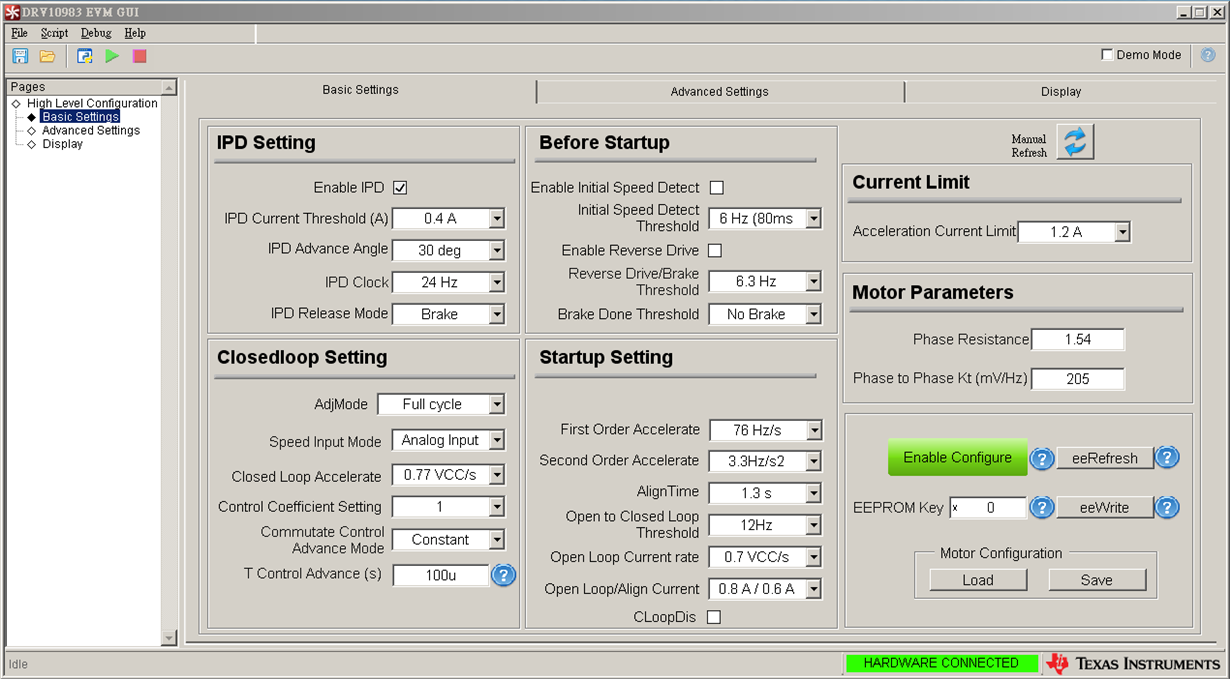Toggle the Demo Mode checkbox
Image resolution: width=1230 pixels, height=679 pixels.
tap(1107, 55)
